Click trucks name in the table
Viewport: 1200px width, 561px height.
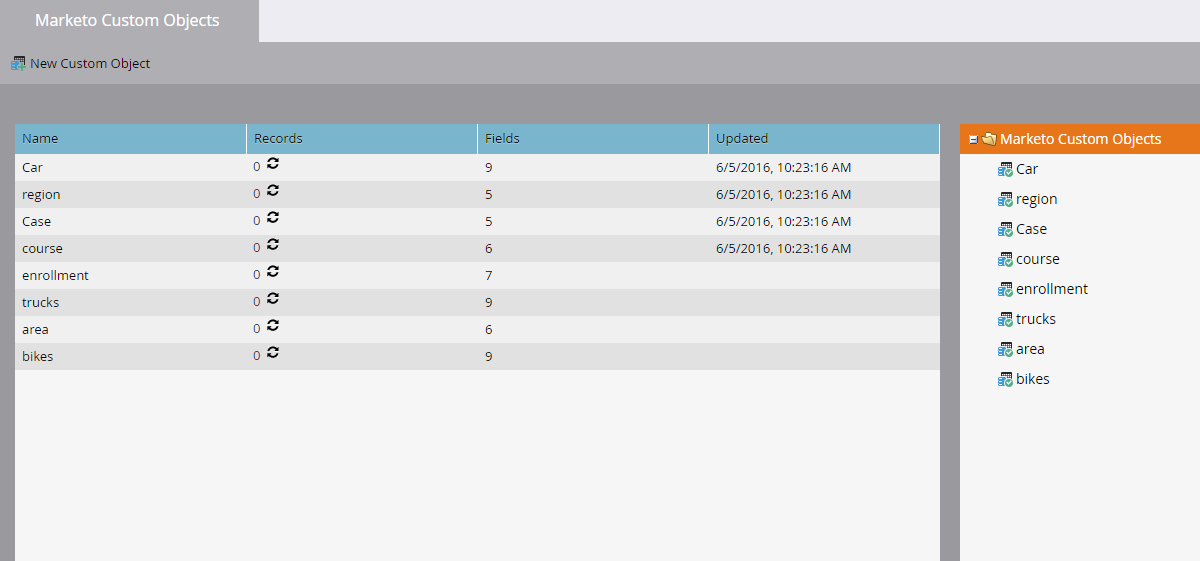point(41,302)
